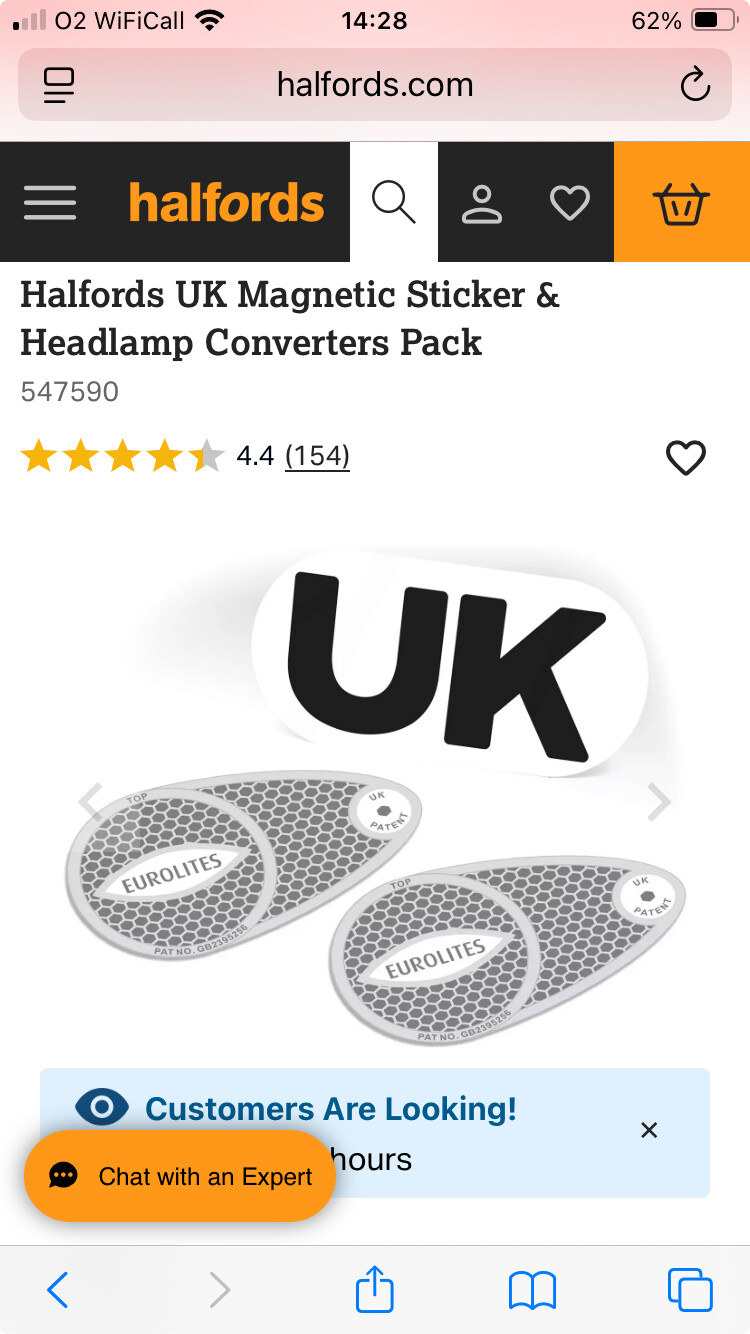Viewport: 750px width, 1334px height.
Task: Tap the UK magnetic sticker image
Action: coord(452,660)
